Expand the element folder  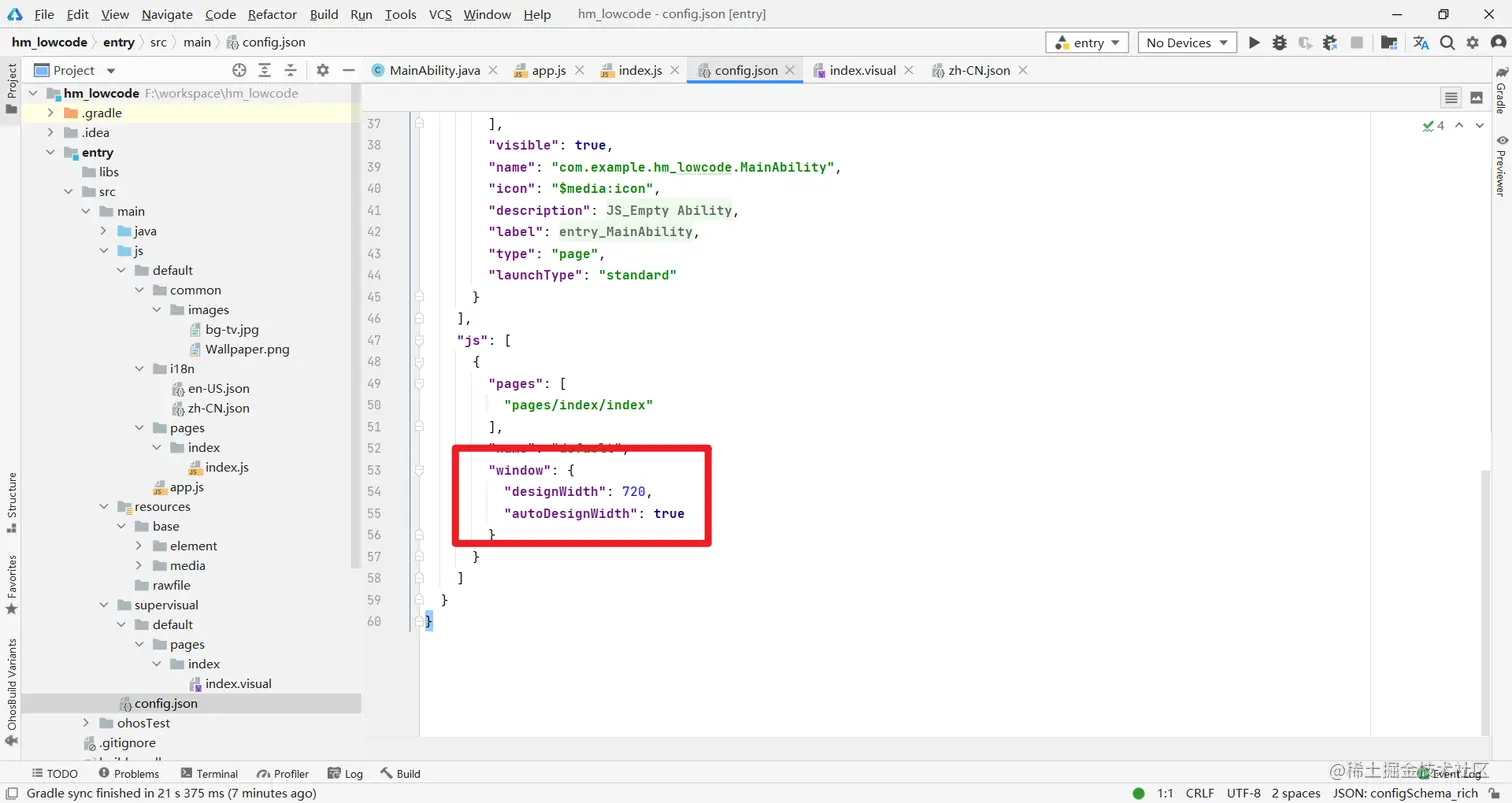(139, 546)
